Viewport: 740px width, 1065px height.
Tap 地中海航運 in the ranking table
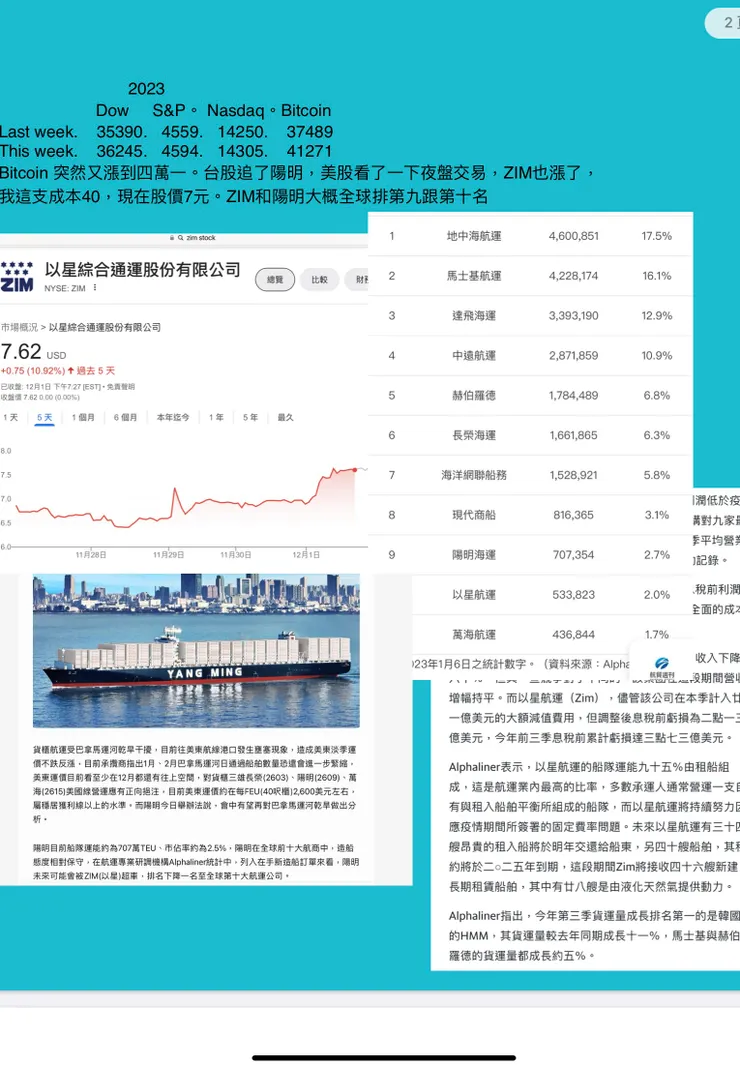[x=474, y=236]
